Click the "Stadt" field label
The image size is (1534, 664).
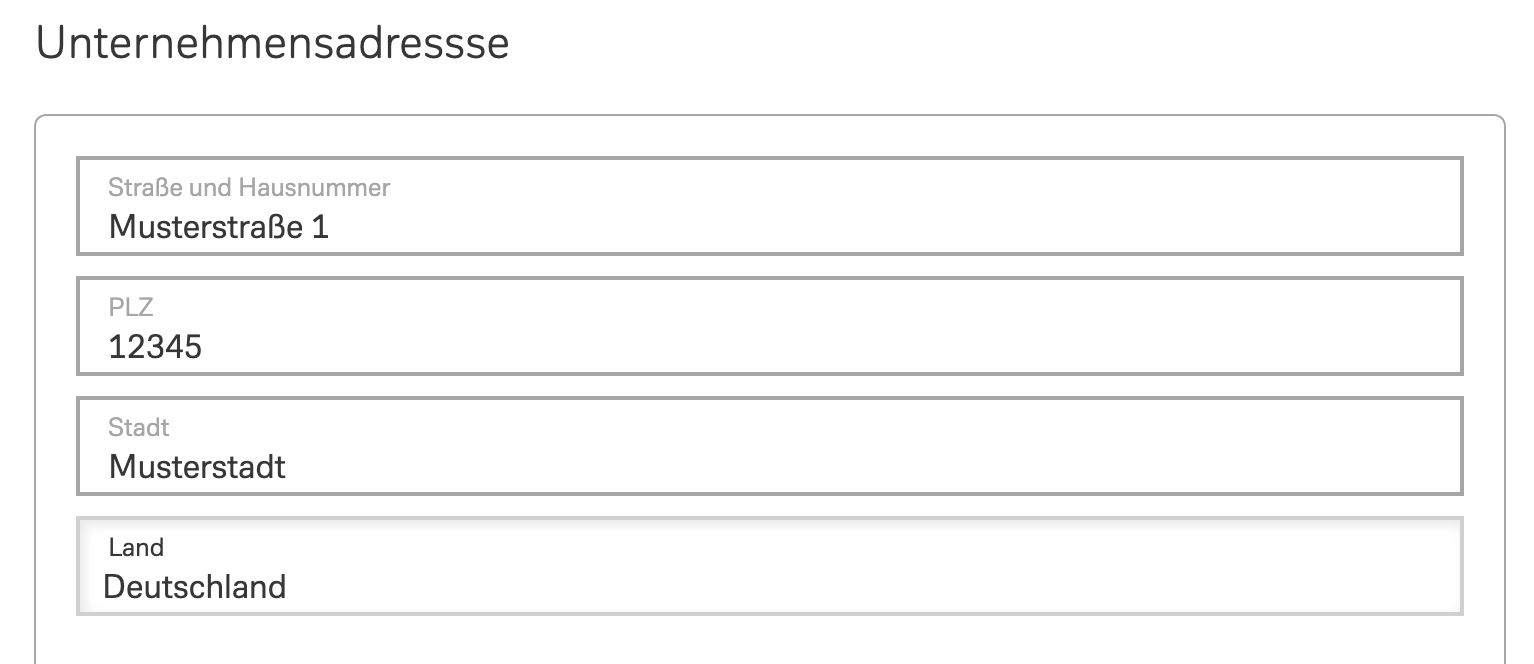coord(138,427)
